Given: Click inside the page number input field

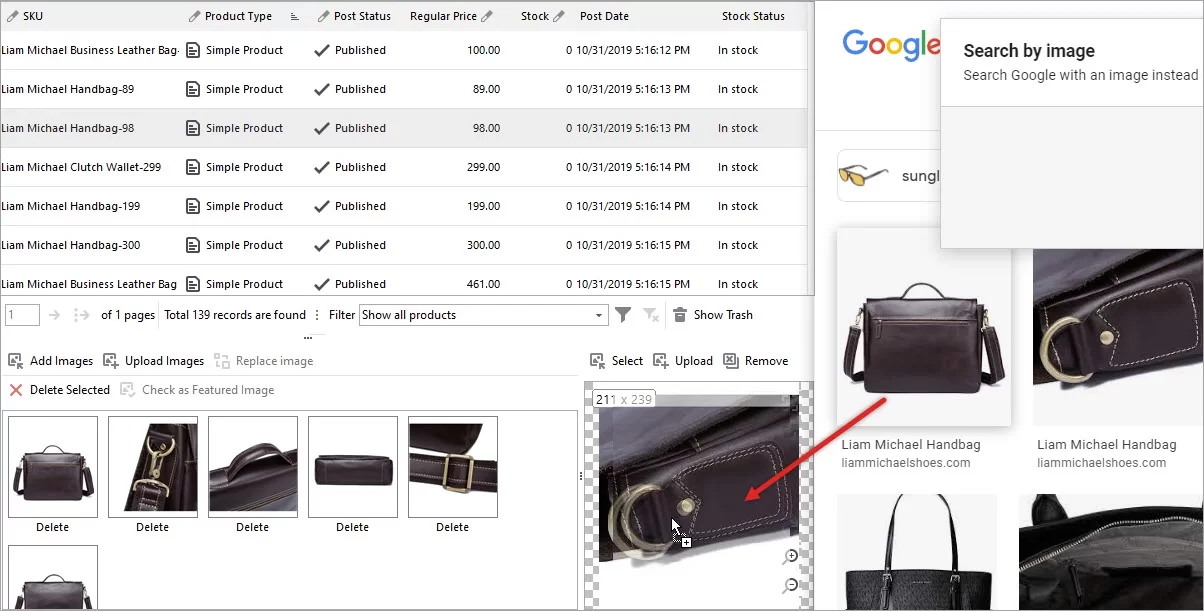Looking at the screenshot, I should [x=21, y=315].
